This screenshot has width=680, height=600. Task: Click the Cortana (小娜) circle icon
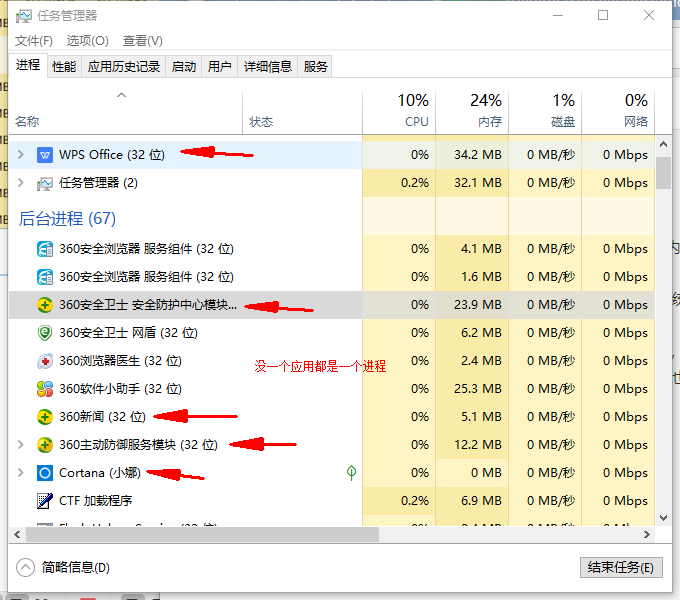(45, 473)
